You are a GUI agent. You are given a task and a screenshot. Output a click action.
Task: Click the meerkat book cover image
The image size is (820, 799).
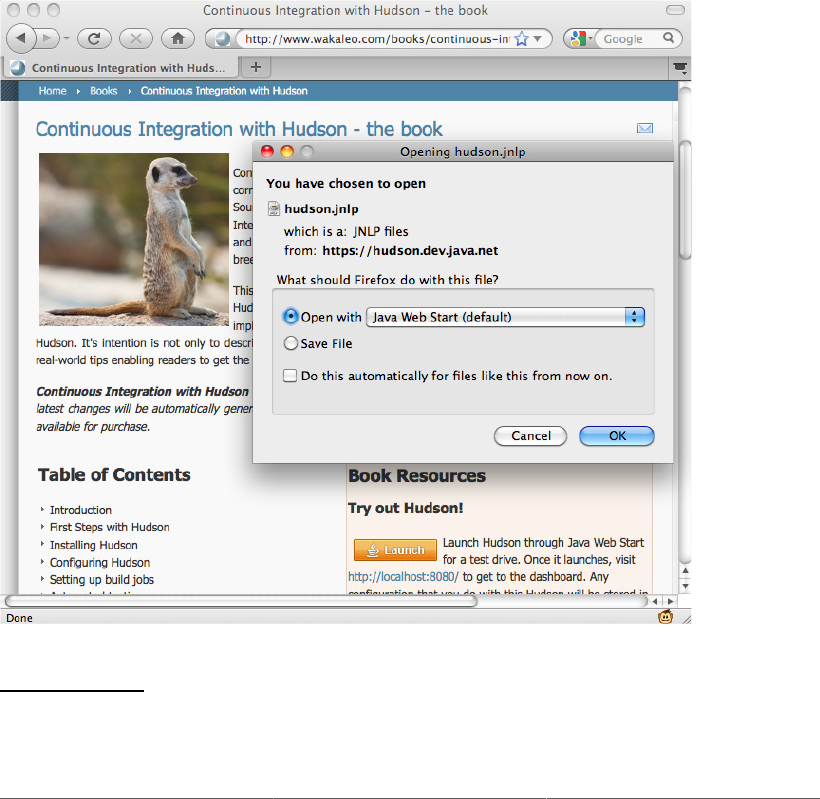point(134,239)
